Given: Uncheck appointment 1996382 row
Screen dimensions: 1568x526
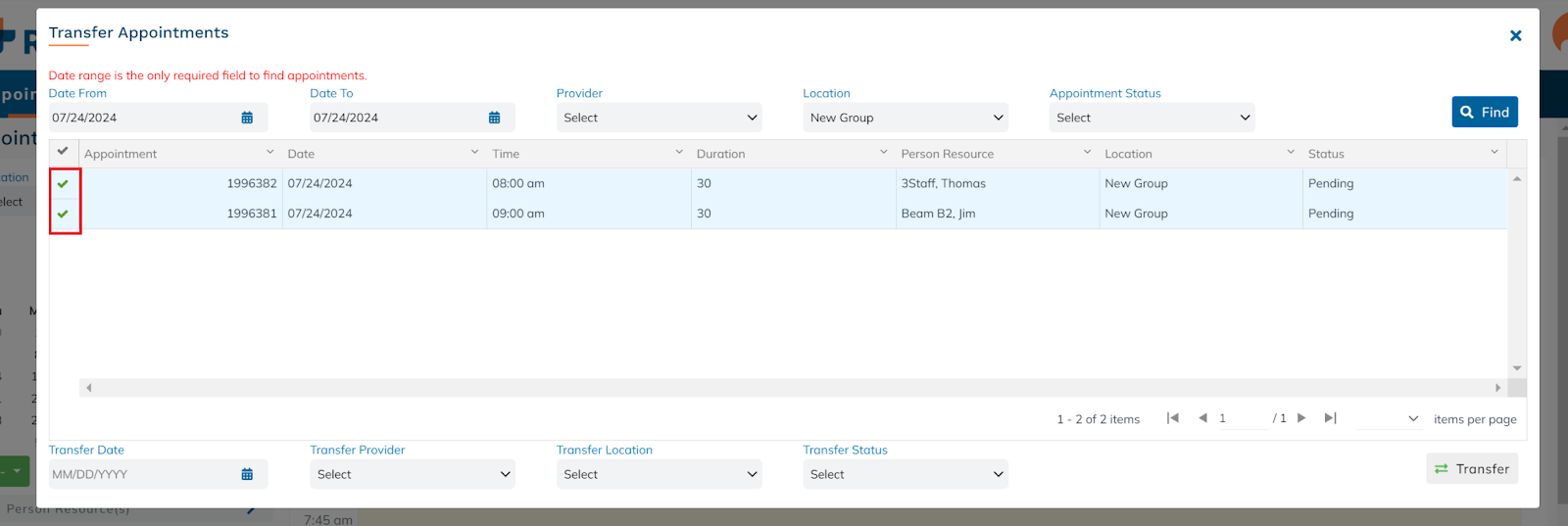Looking at the screenshot, I should 64,183.
